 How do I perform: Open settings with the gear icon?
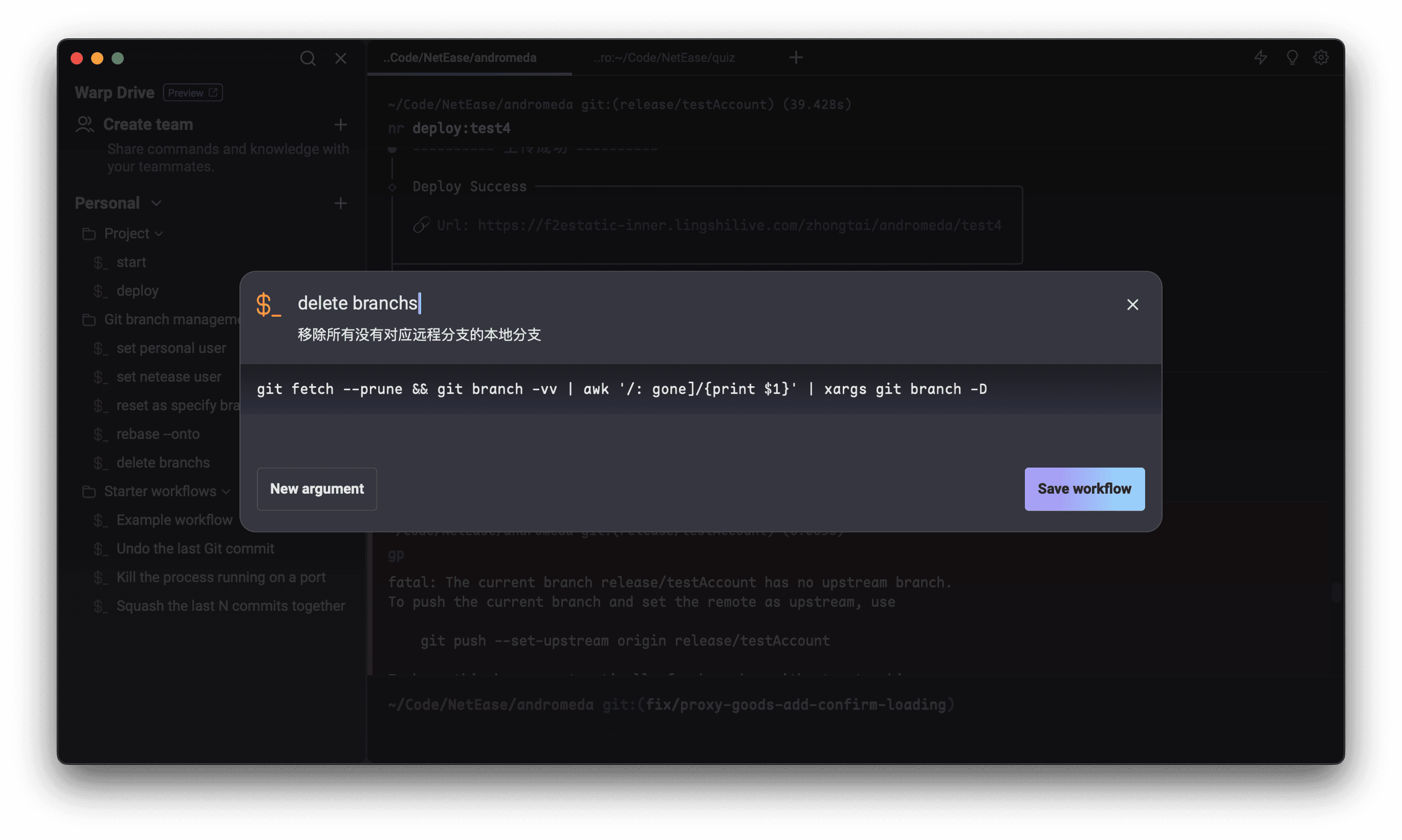coord(1321,58)
